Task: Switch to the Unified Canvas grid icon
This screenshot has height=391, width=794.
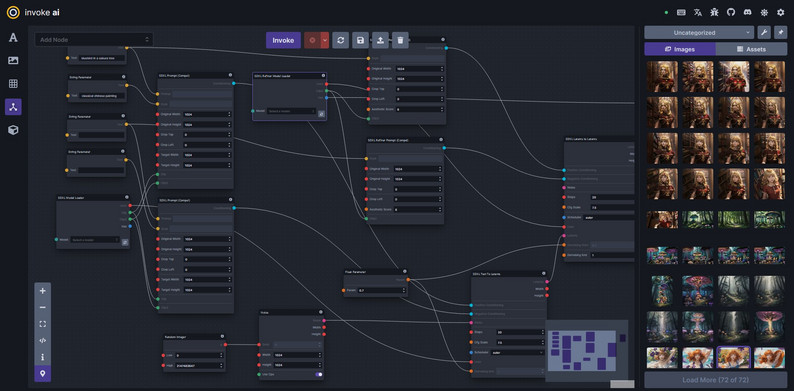Action: (x=13, y=84)
